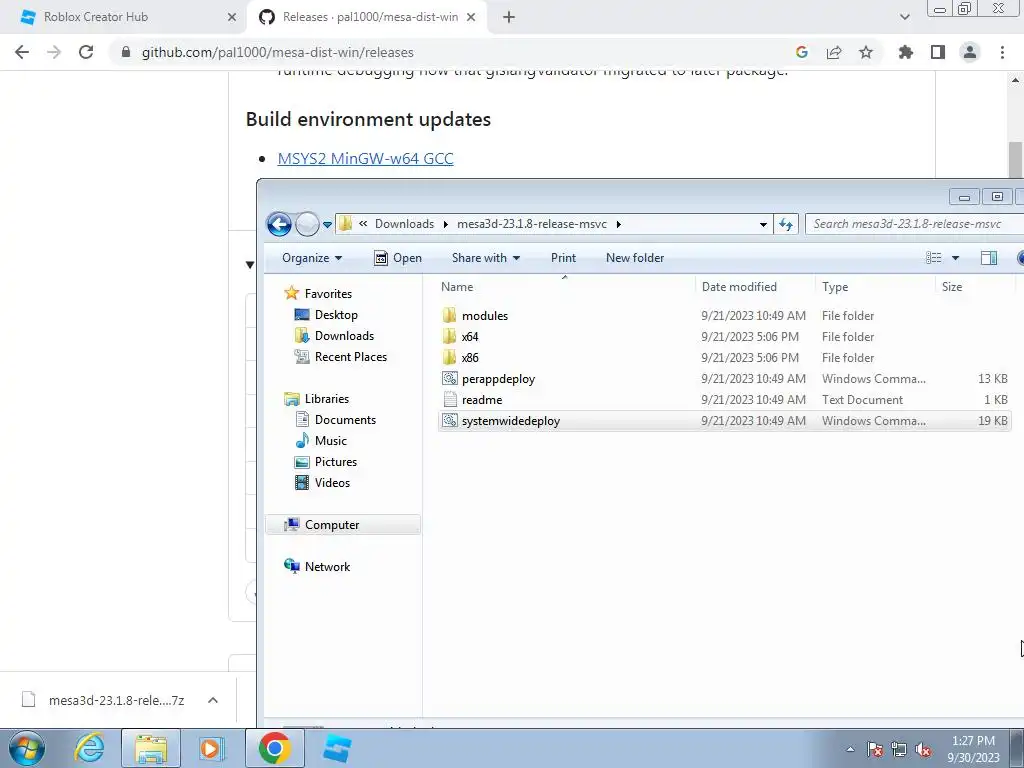Switch to Roblox Creator Hub tab

(124, 17)
